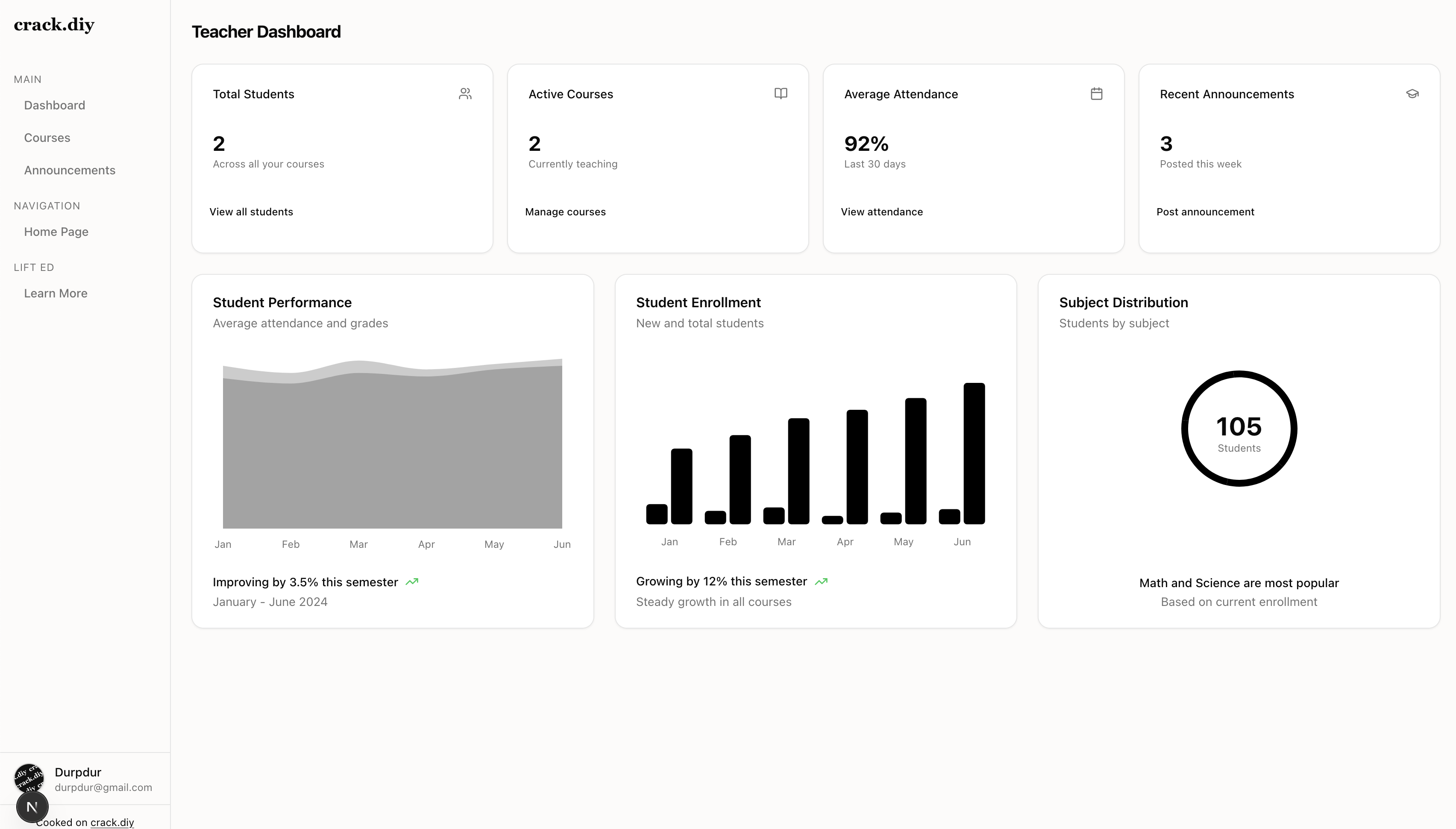Click the Total Students people icon
1456x829 pixels.
(x=465, y=94)
